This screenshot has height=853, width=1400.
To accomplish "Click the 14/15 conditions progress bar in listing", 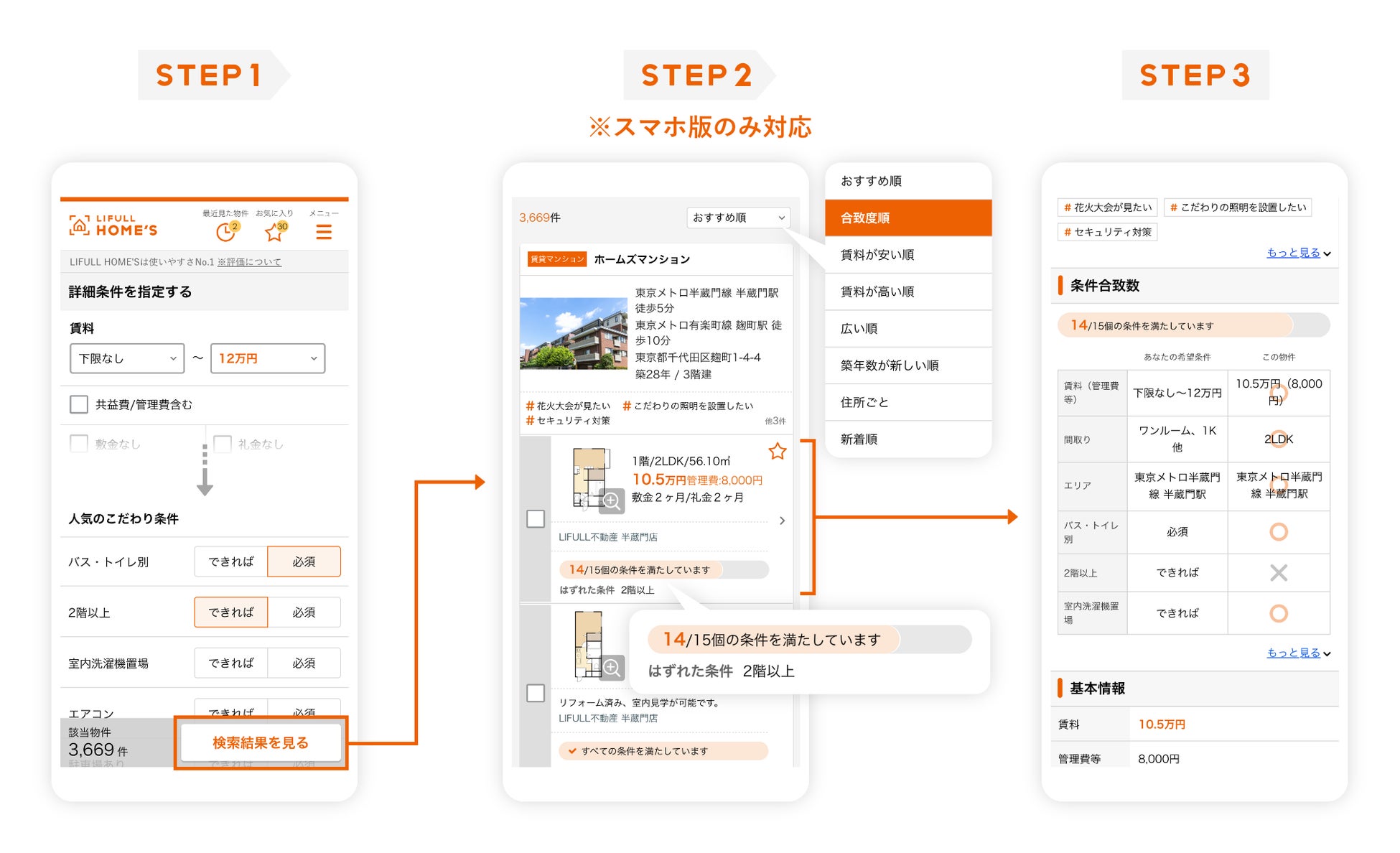I will pyautogui.click(x=663, y=570).
